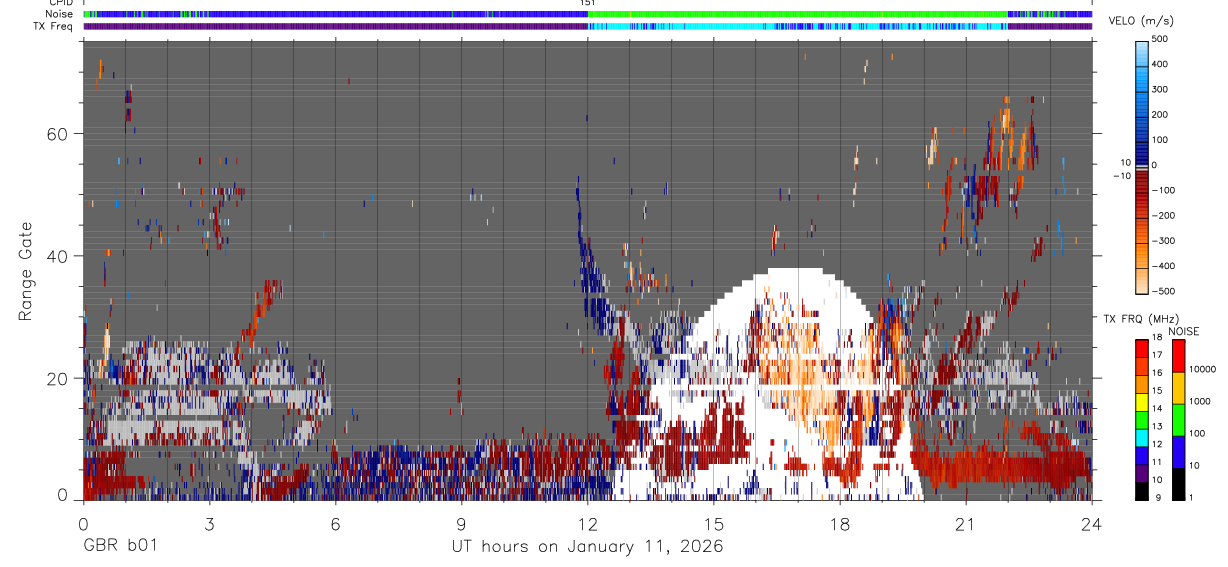Click the 'GBR b01' radar beam label
The image size is (1228, 567).
point(119,547)
